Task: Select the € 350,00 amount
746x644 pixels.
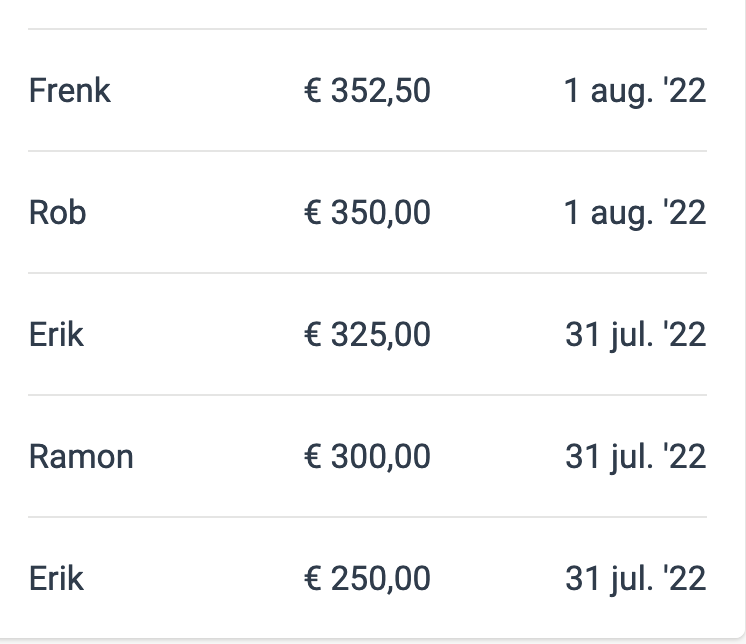Action: point(367,213)
